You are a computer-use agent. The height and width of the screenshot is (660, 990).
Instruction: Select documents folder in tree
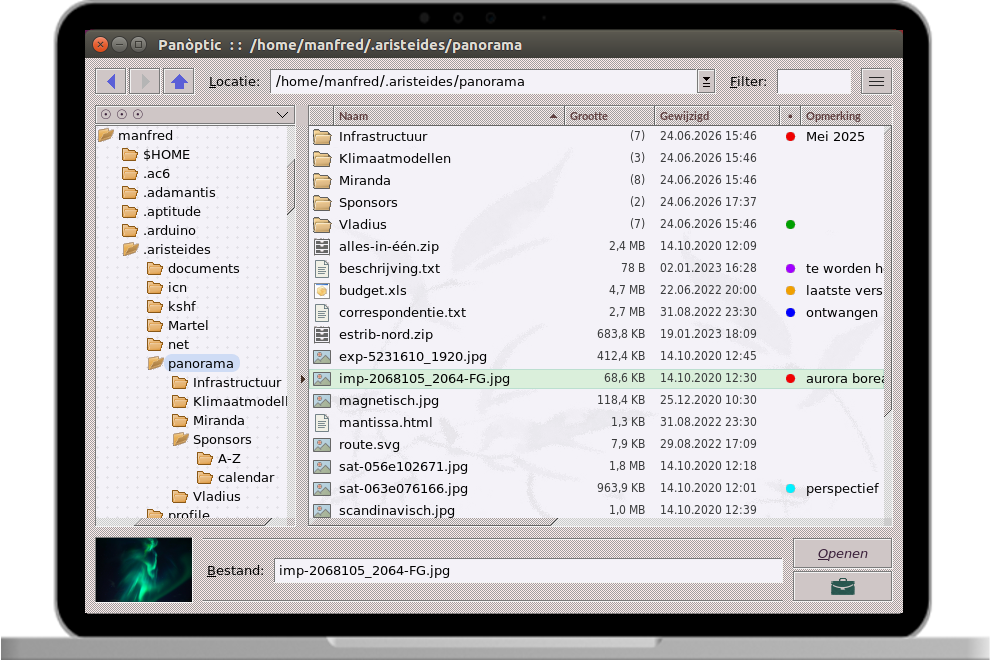pyautogui.click(x=203, y=268)
